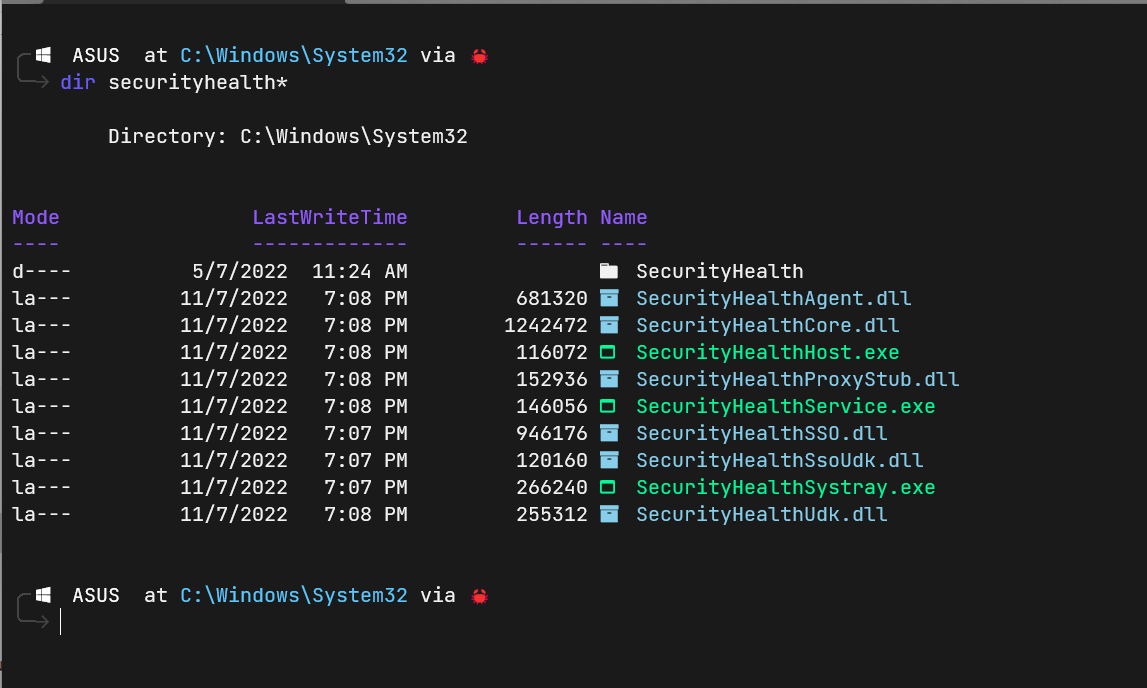
Task: Click the red crab icon in top prompt
Action: [x=479, y=56]
